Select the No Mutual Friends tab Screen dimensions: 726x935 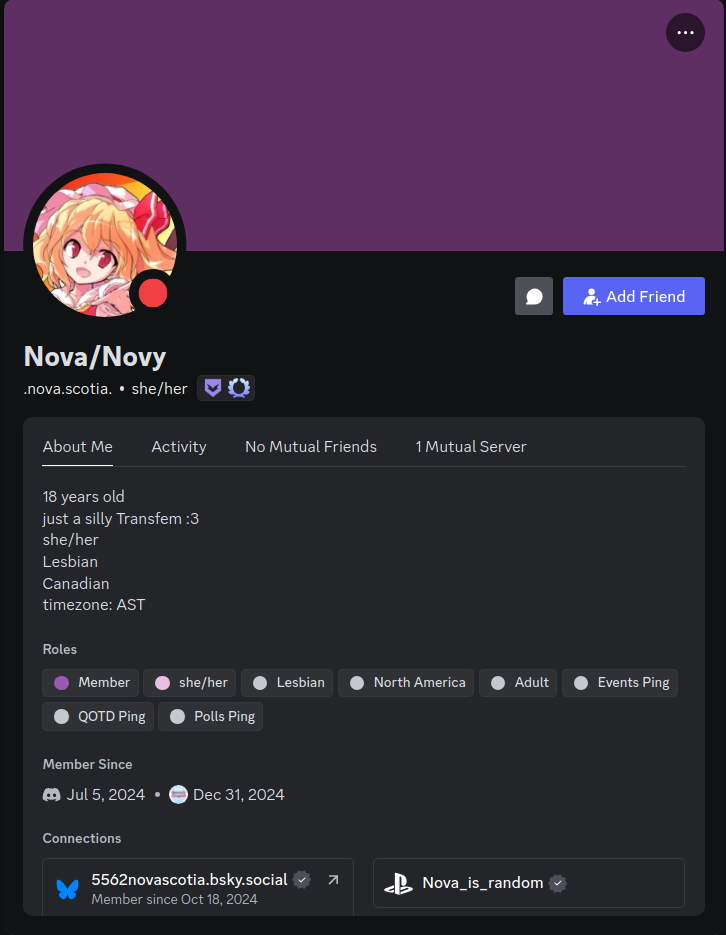tap(311, 447)
